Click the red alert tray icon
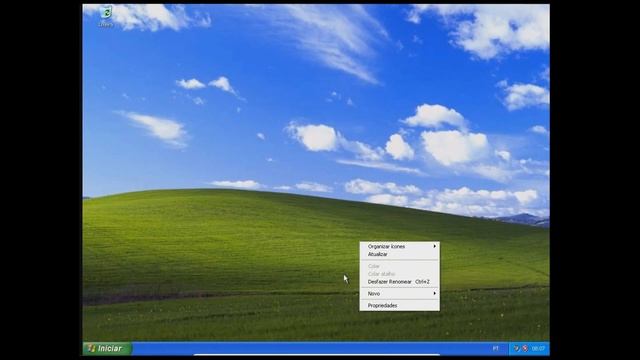 point(525,349)
